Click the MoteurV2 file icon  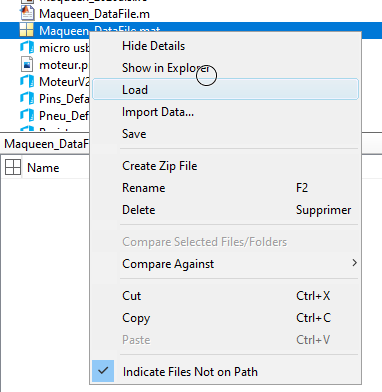coord(27,81)
